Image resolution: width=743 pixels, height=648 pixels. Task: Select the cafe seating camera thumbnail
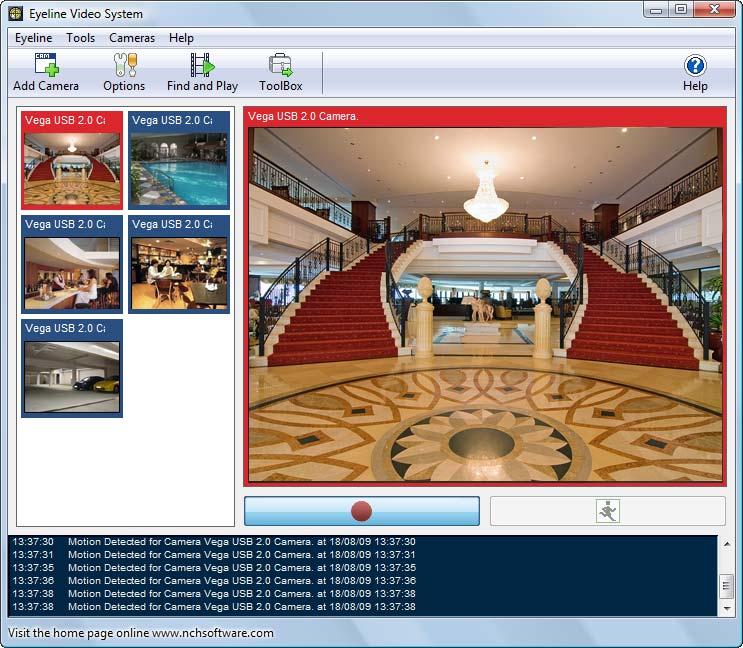pos(179,272)
